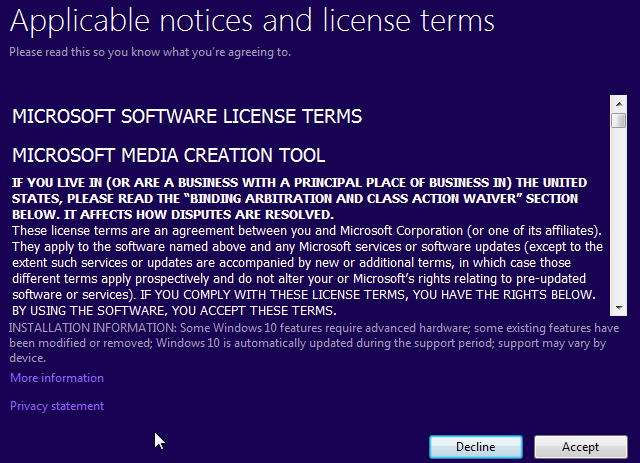Click the "These license terms are an agreement" line
Viewport: 640px width, 463px height.
[307, 231]
